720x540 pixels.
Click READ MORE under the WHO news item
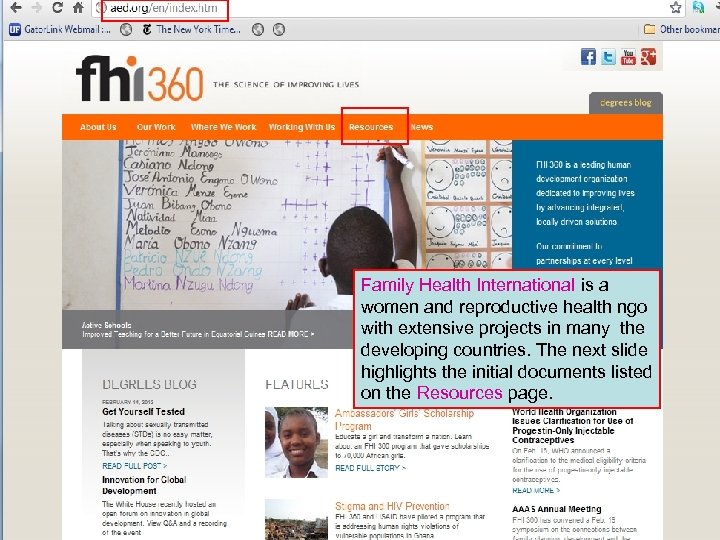536,490
